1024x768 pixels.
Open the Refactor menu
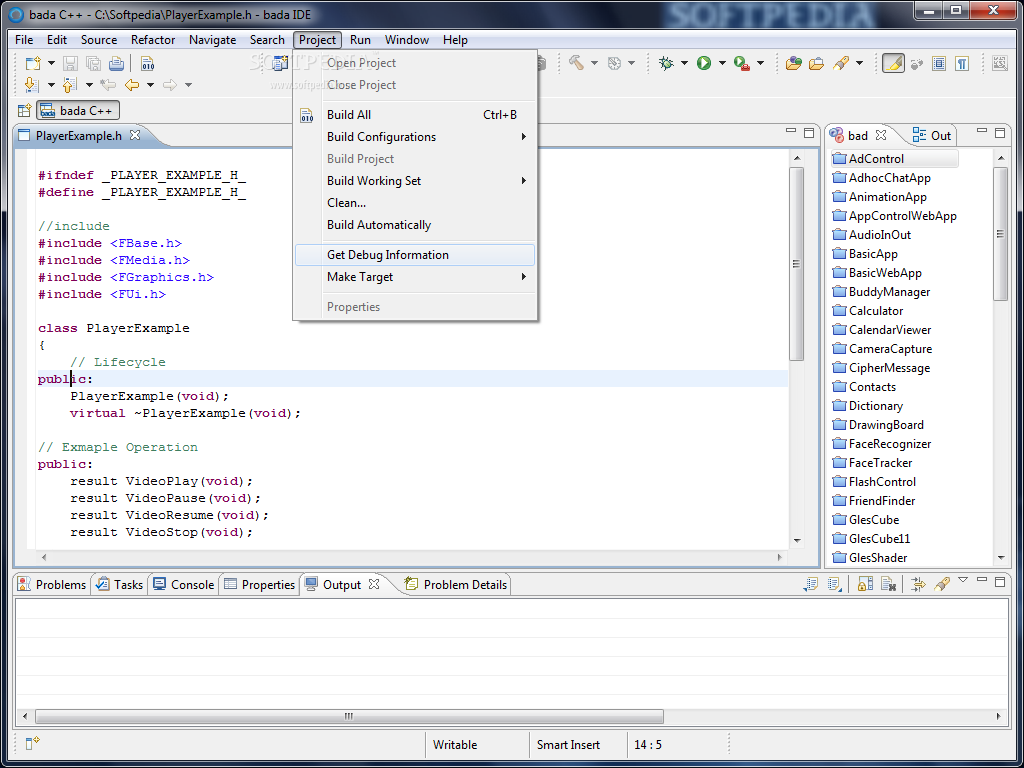[153, 40]
